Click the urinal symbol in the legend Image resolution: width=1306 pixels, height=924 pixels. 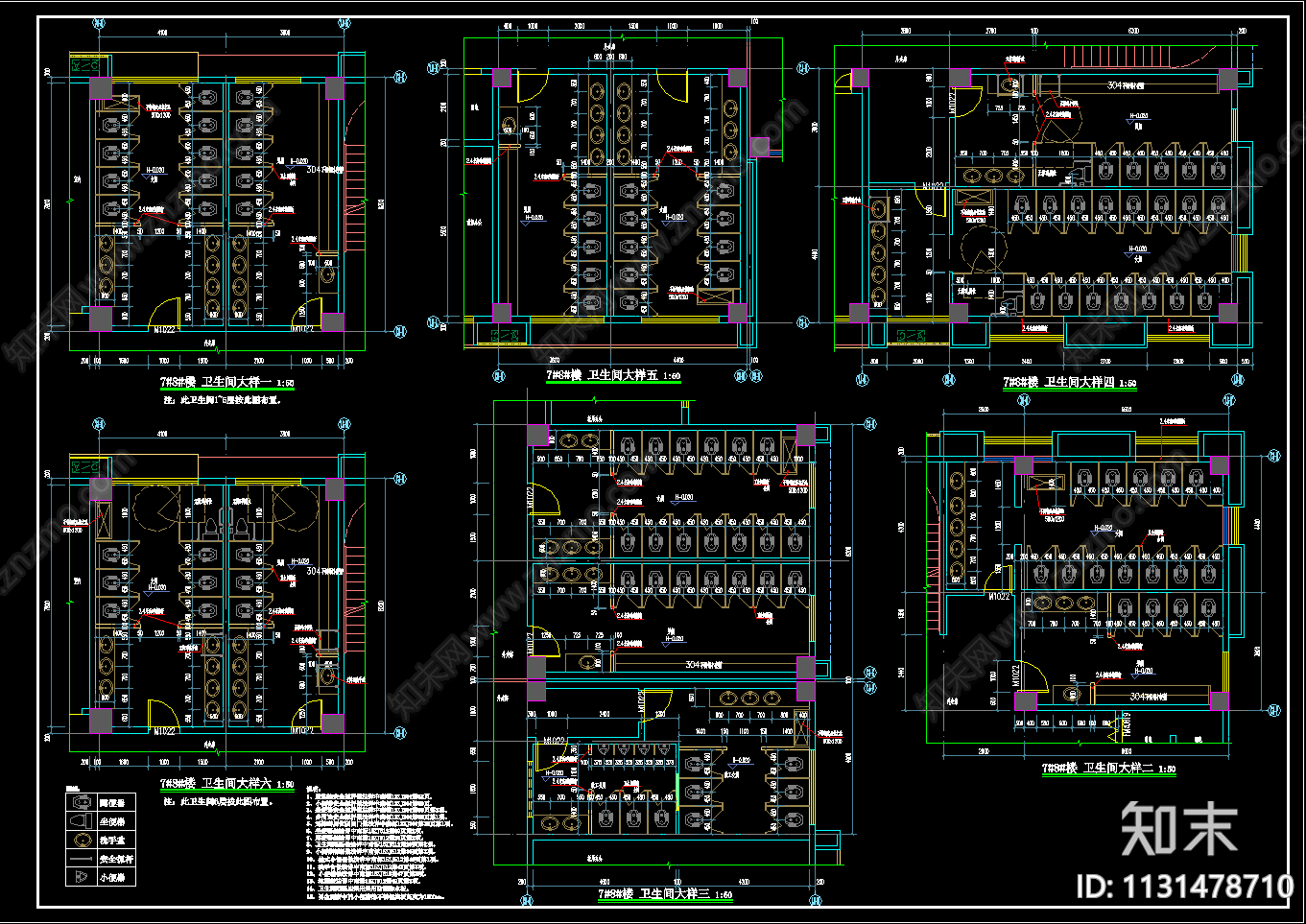click(x=80, y=877)
